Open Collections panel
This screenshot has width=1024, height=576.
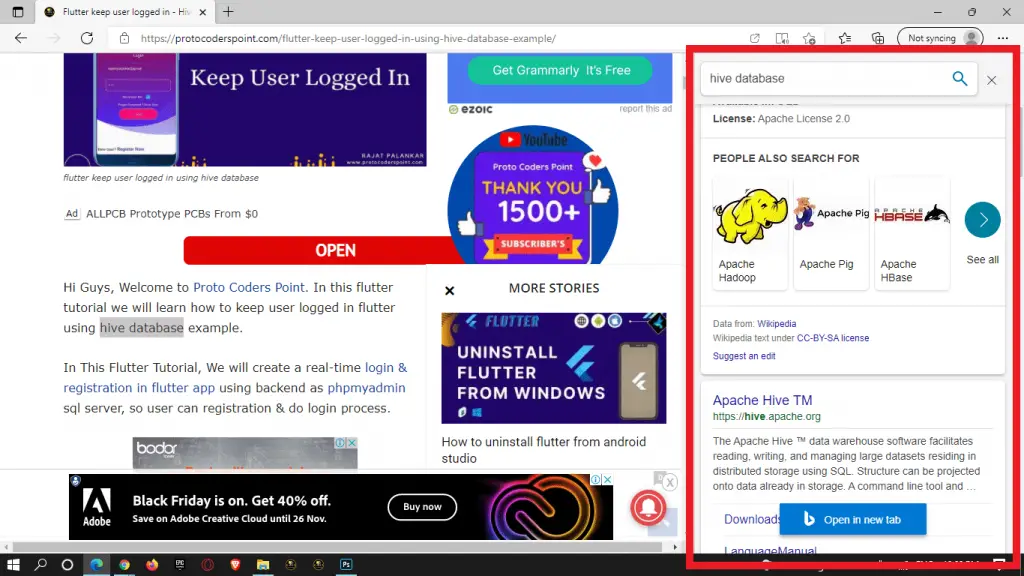[x=878, y=38]
